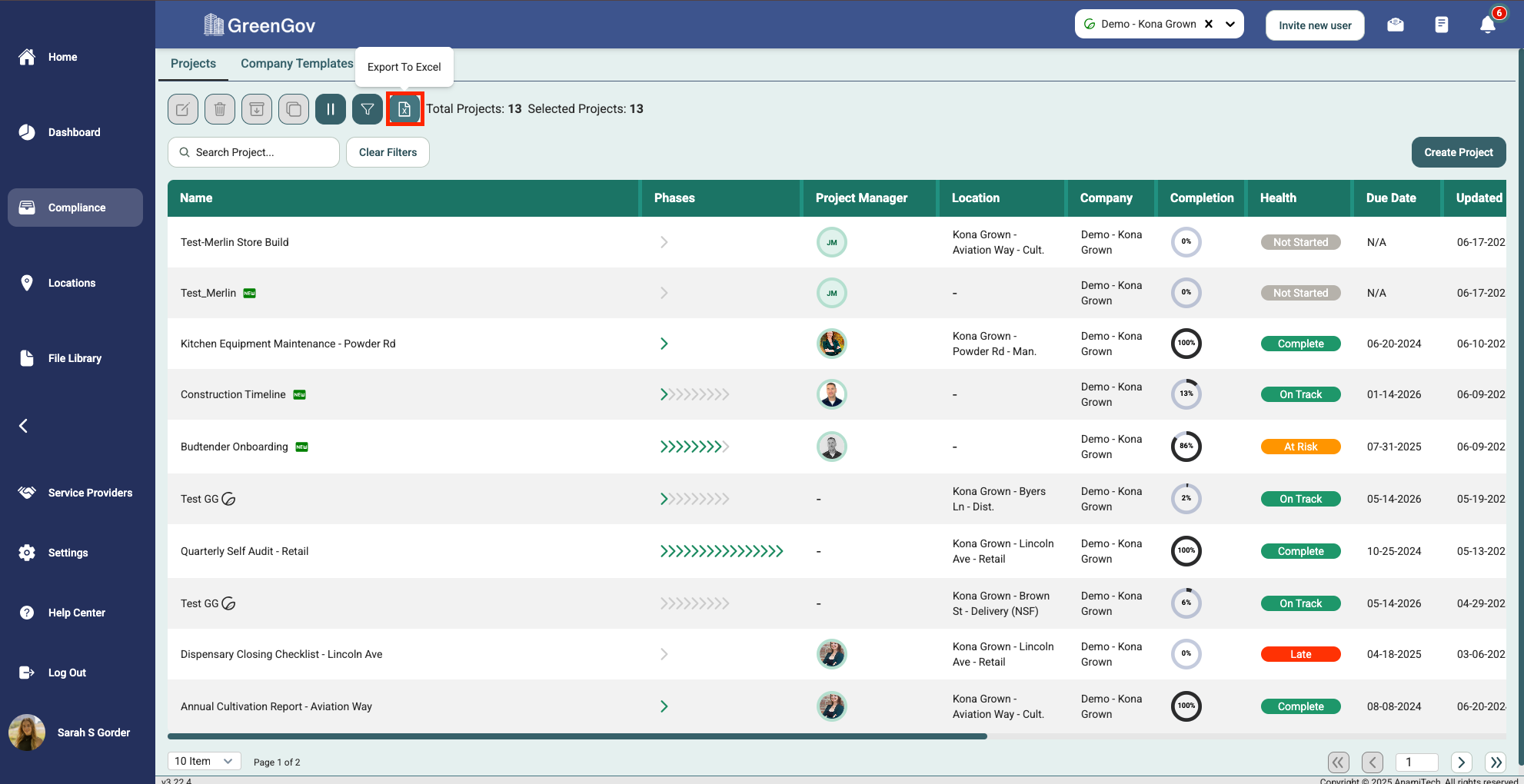Expand phases for Quarterly Self Audit - Retail
The width and height of the screenshot is (1524, 784).
point(721,551)
